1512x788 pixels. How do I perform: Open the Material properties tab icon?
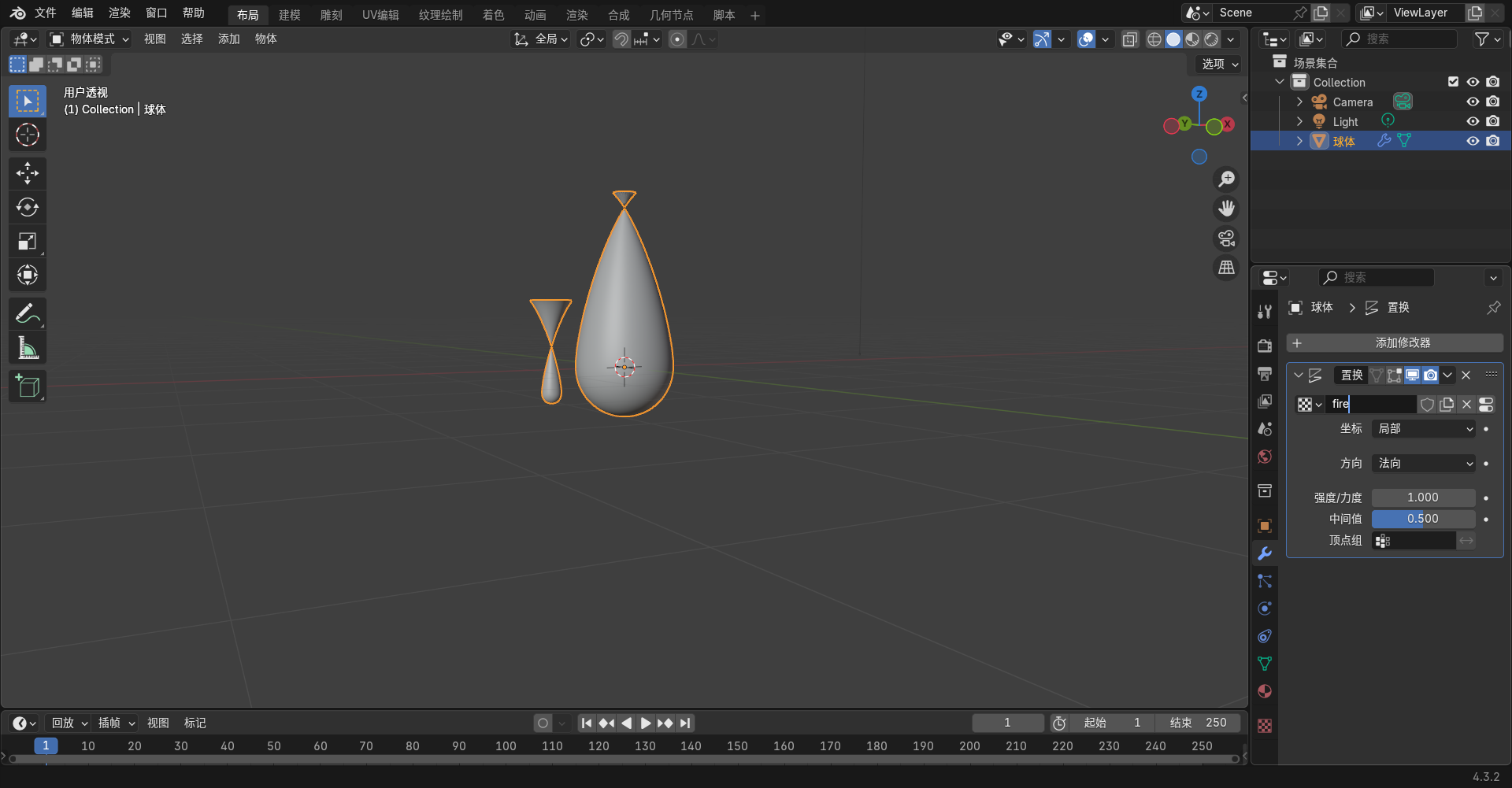[x=1265, y=691]
